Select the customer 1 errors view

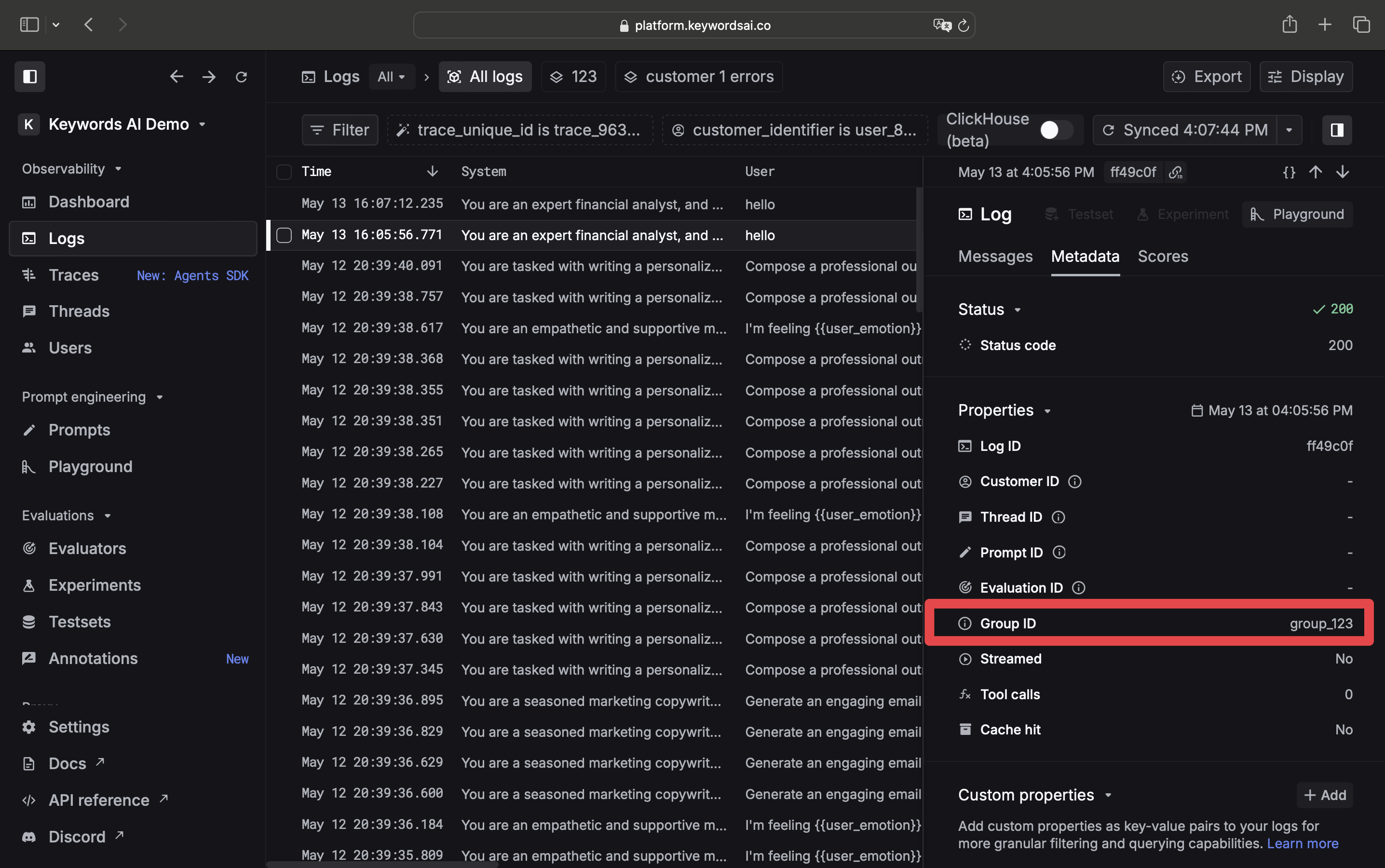(x=698, y=76)
